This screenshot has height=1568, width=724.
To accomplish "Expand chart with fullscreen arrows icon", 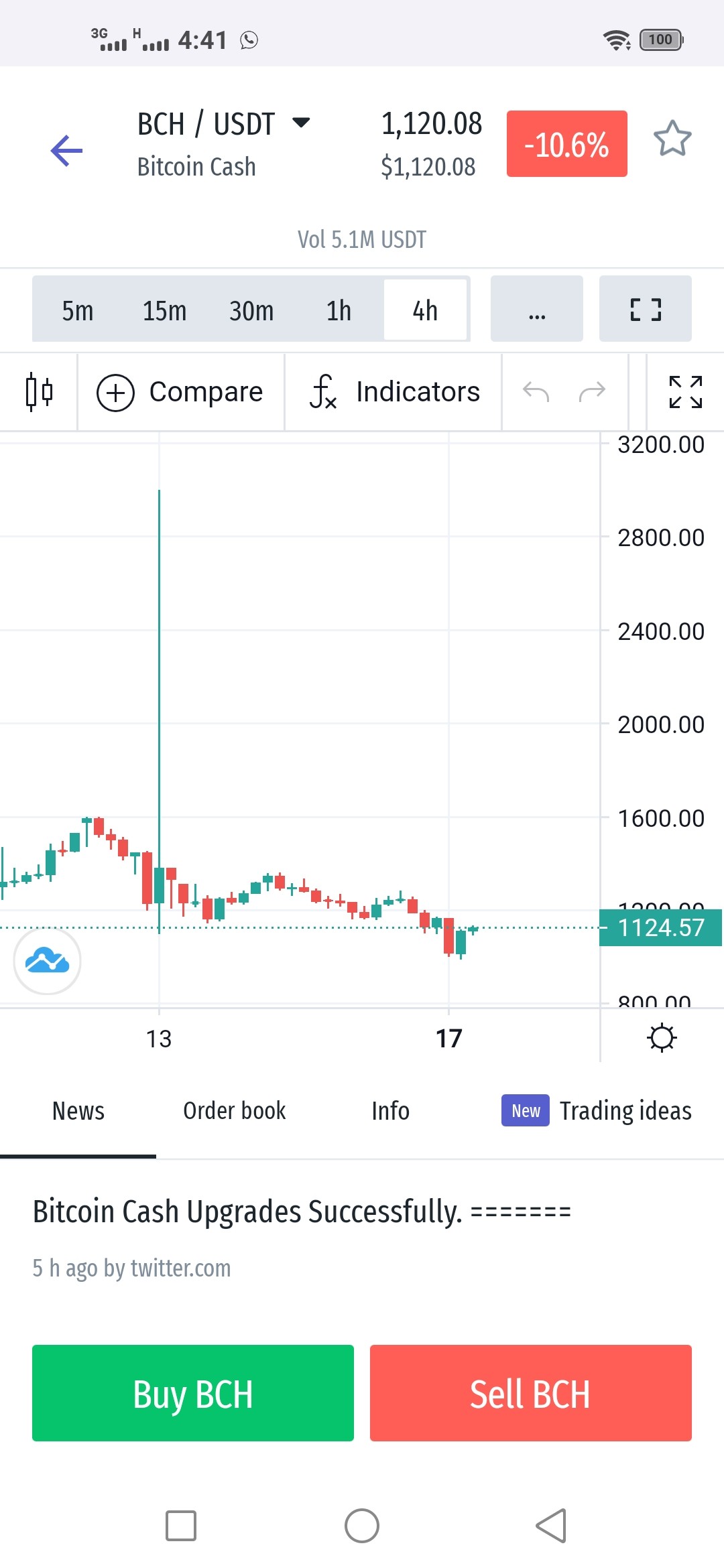I will [x=686, y=391].
